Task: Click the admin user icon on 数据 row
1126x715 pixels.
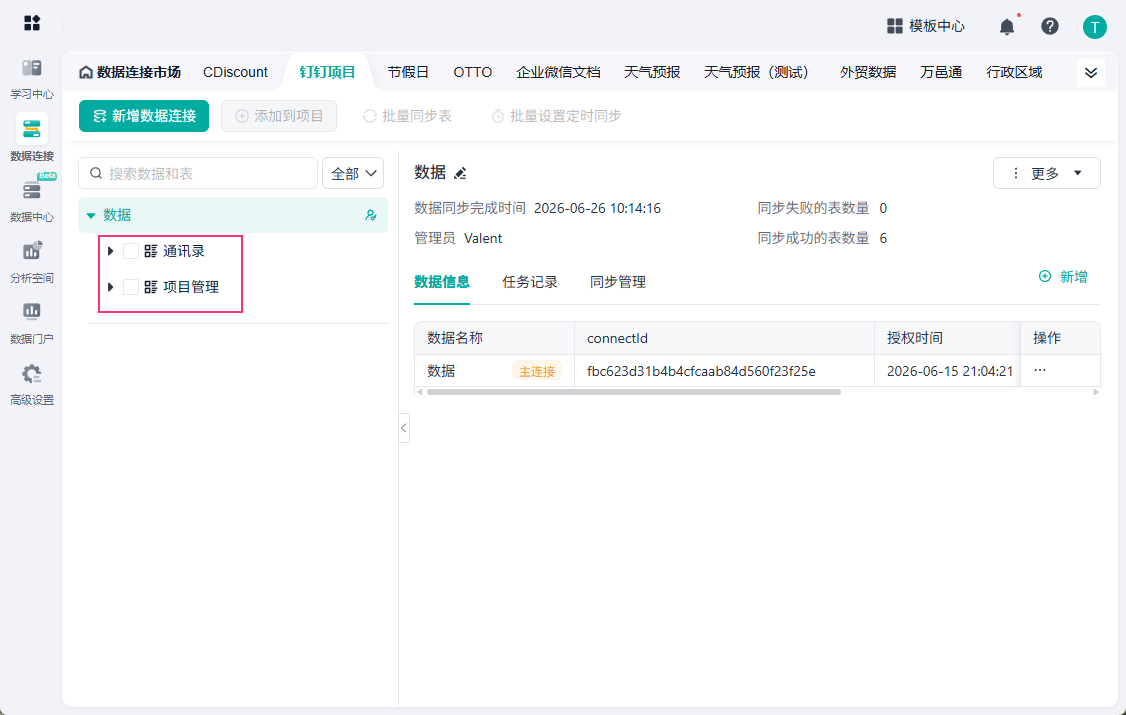Action: pos(371,215)
